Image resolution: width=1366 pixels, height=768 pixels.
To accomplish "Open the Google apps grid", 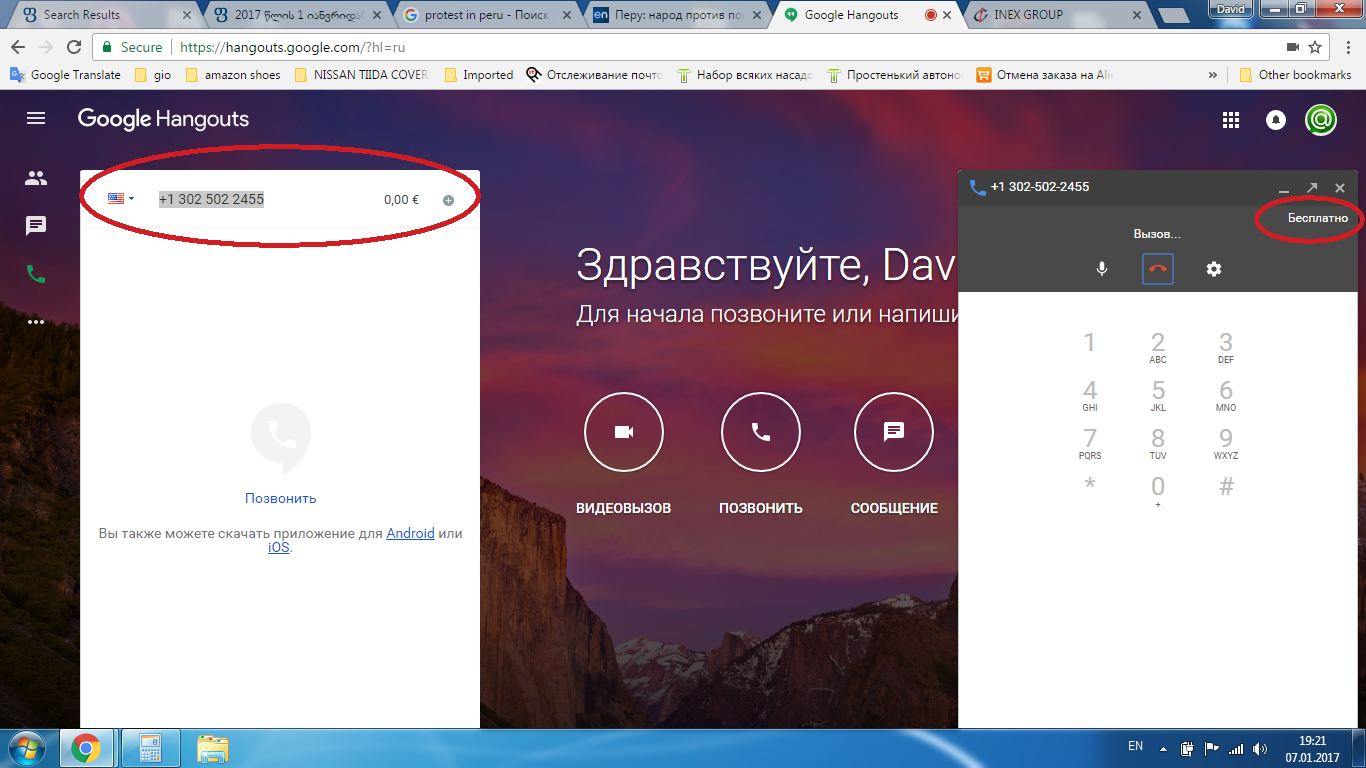I will click(1231, 120).
